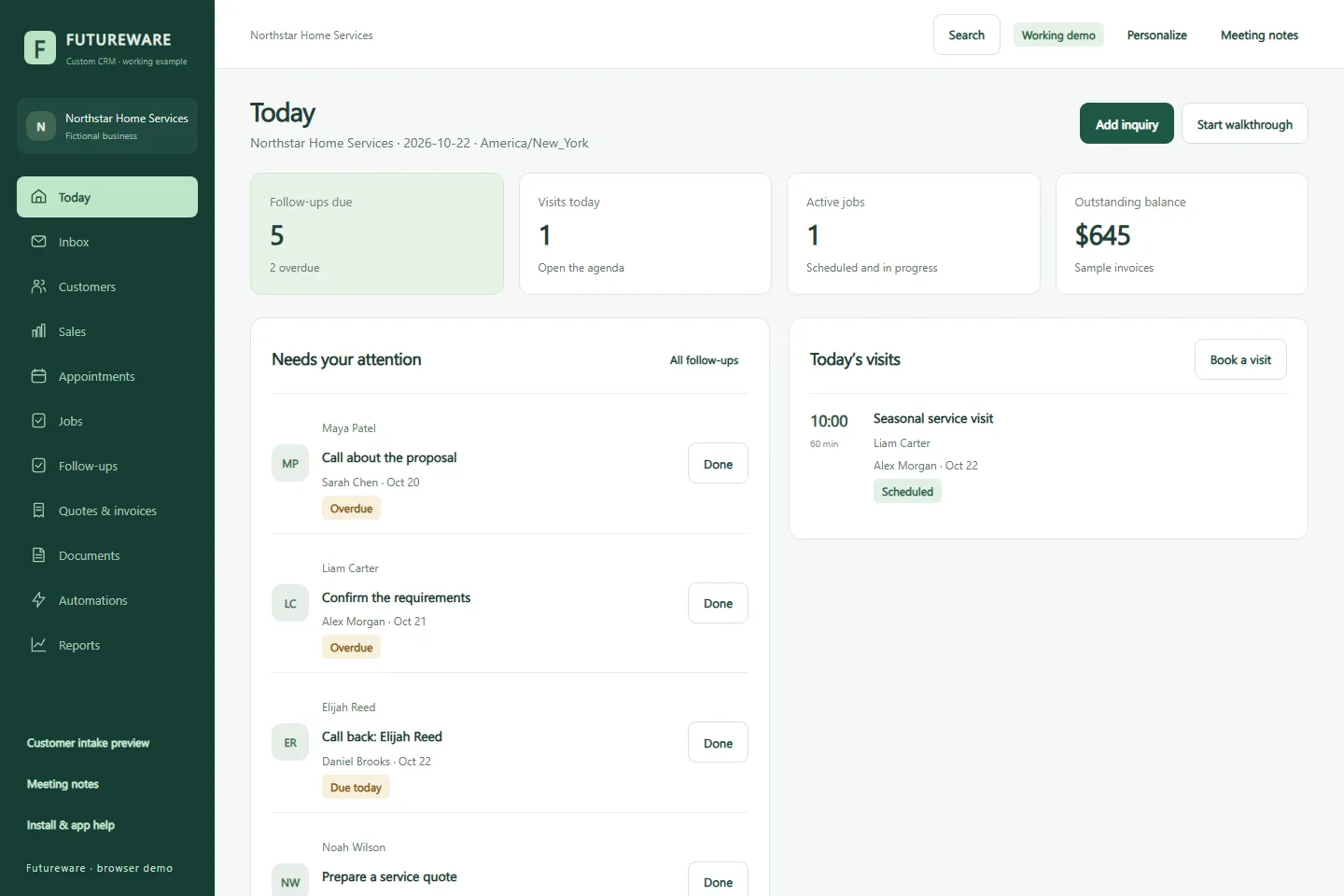
Task: Click the Working demo badge
Action: [1058, 35]
